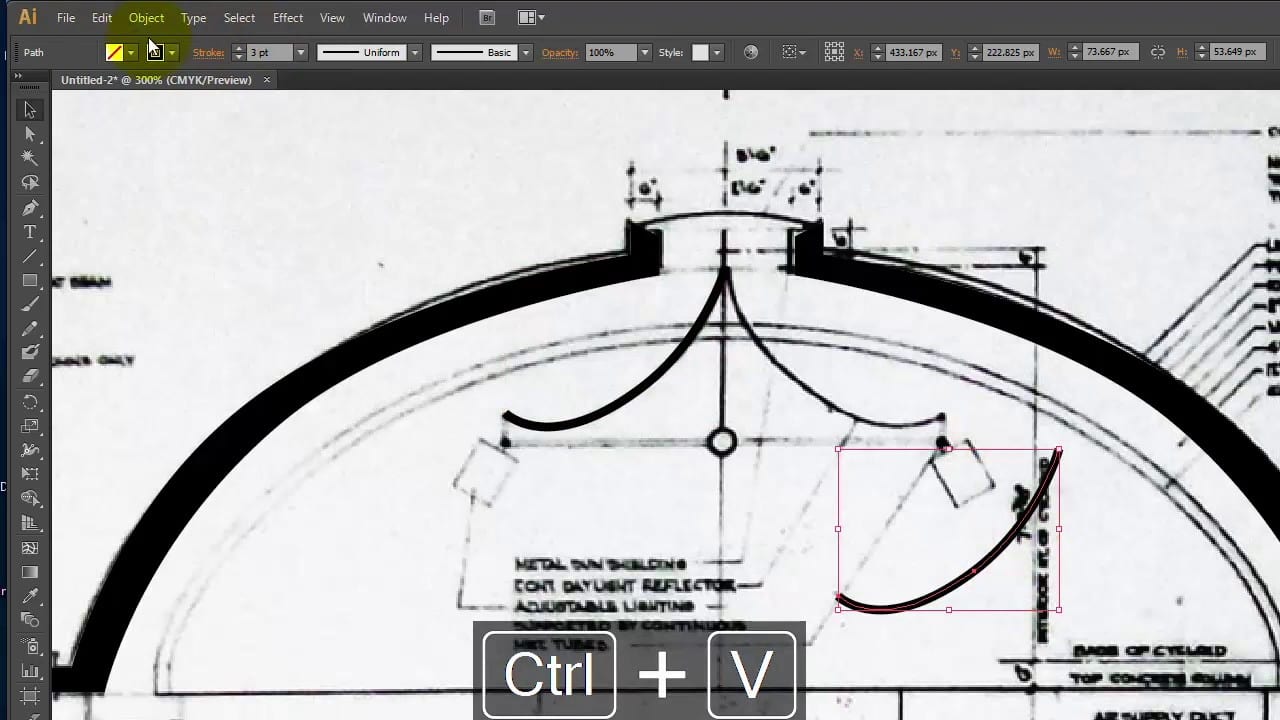The height and width of the screenshot is (720, 1280).
Task: Select the Paintbrush tool
Action: (x=30, y=305)
